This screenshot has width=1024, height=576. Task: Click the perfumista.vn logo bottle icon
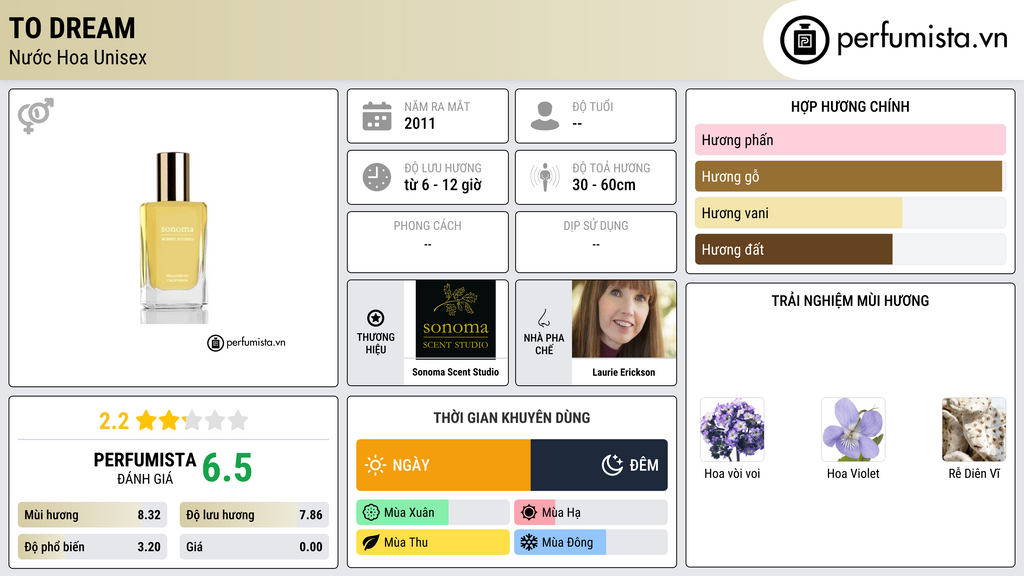[x=804, y=40]
